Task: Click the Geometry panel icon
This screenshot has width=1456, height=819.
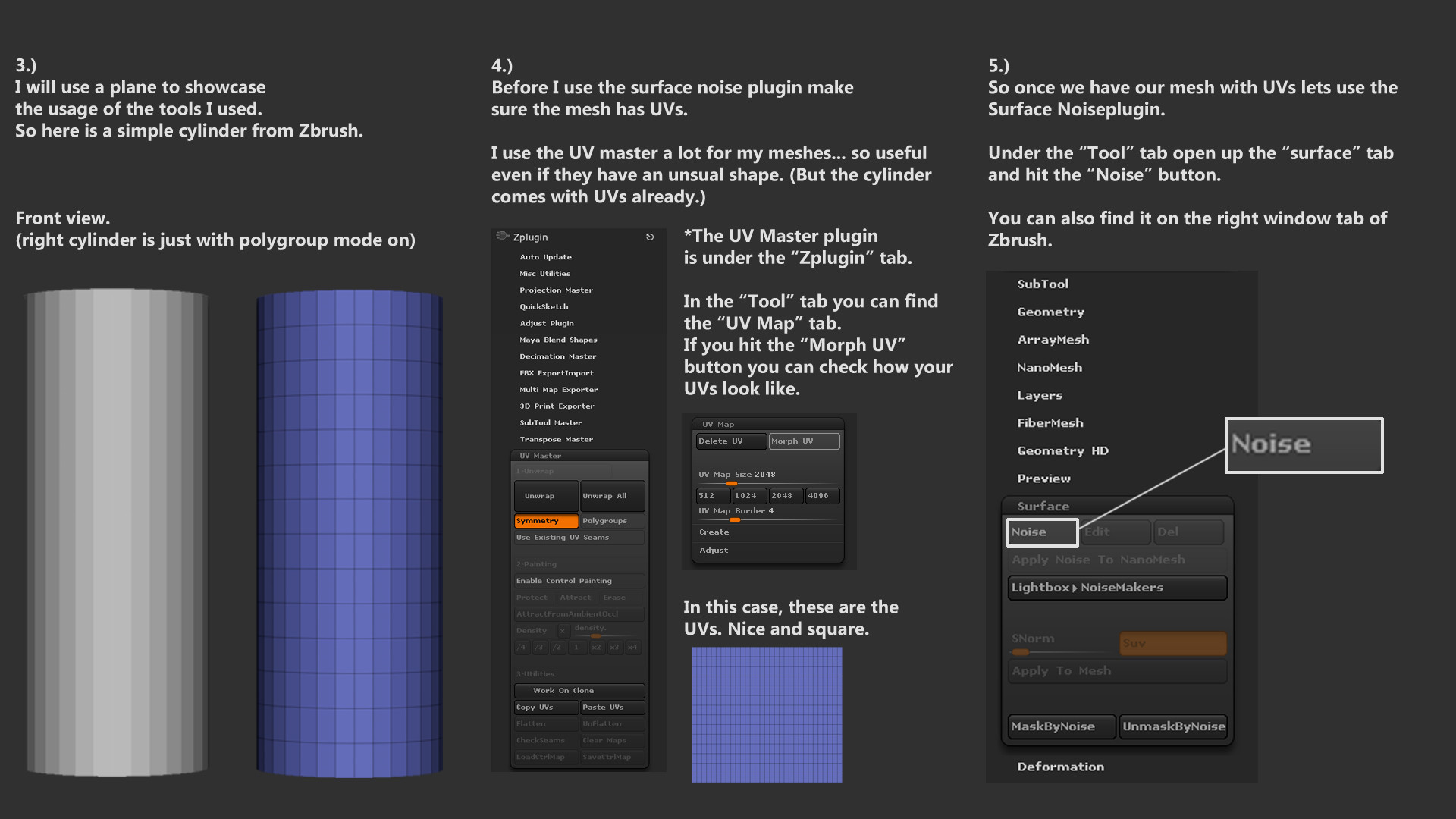Action: pos(1044,311)
